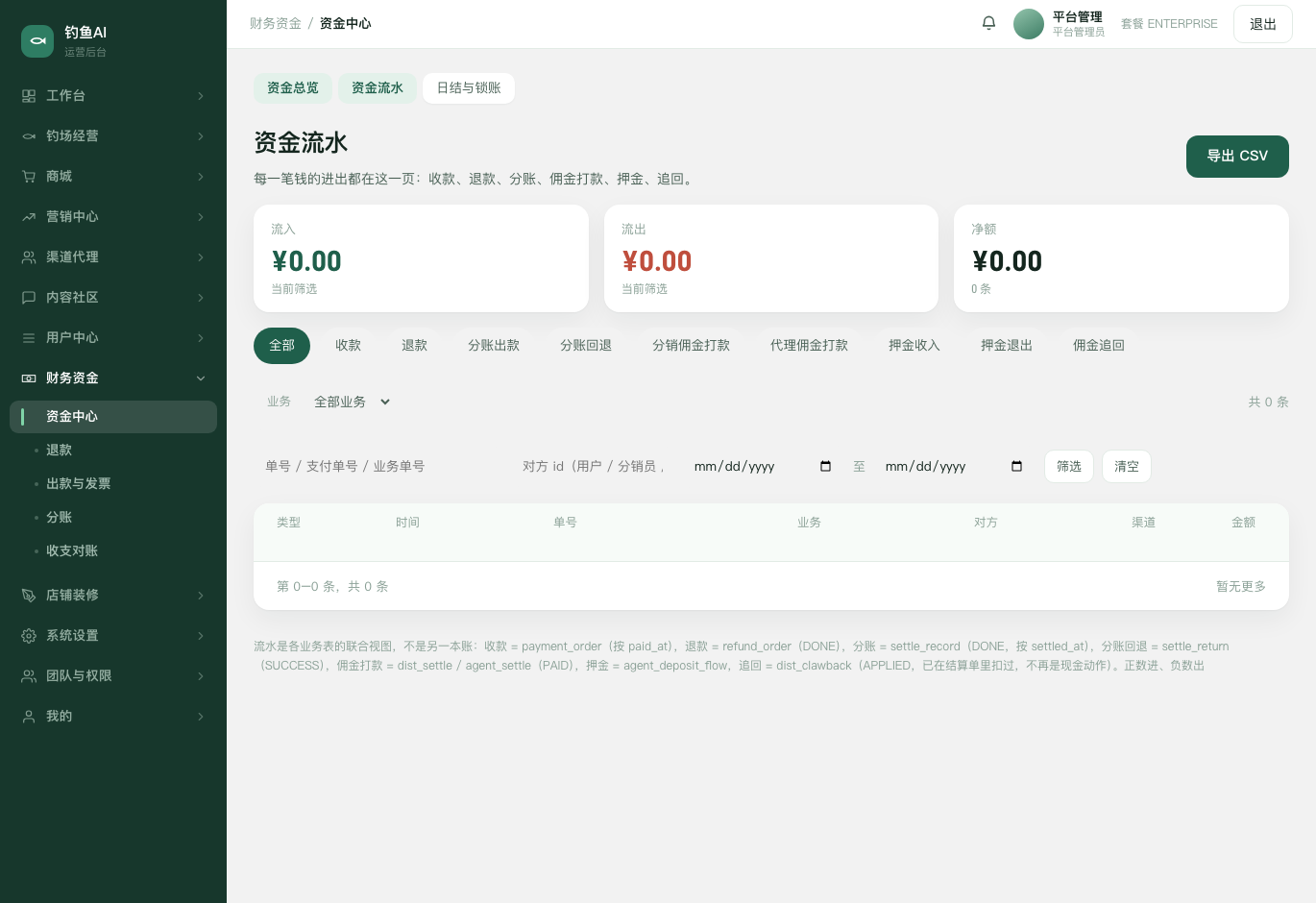Image resolution: width=1316 pixels, height=903 pixels.
Task: Click the 钓场经营 fish icon
Action: [x=29, y=136]
